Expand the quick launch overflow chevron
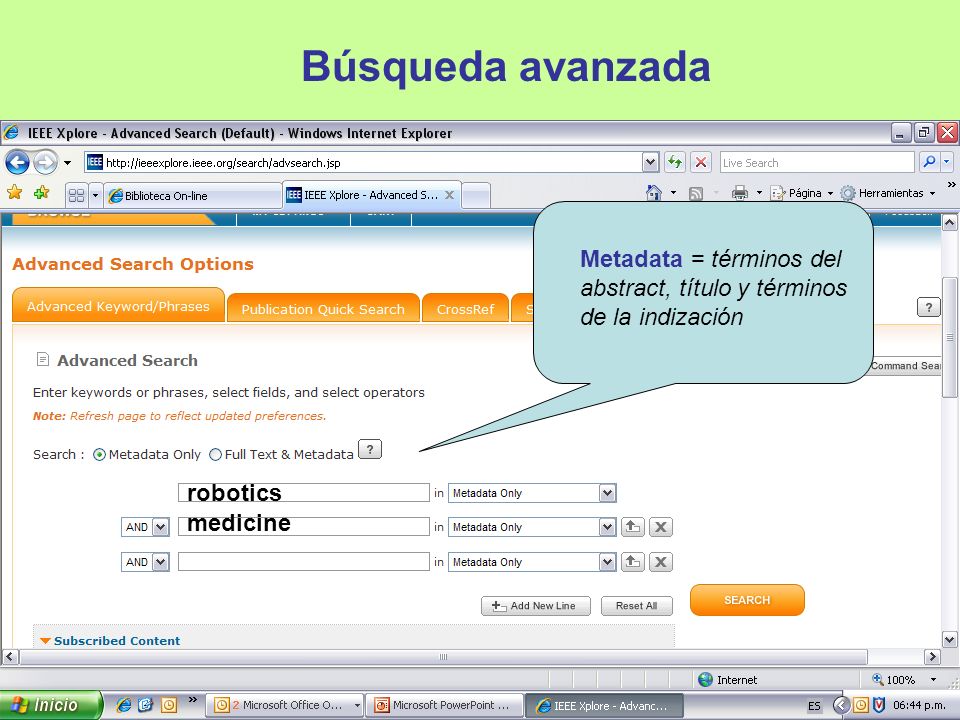The image size is (960, 720). click(x=193, y=700)
